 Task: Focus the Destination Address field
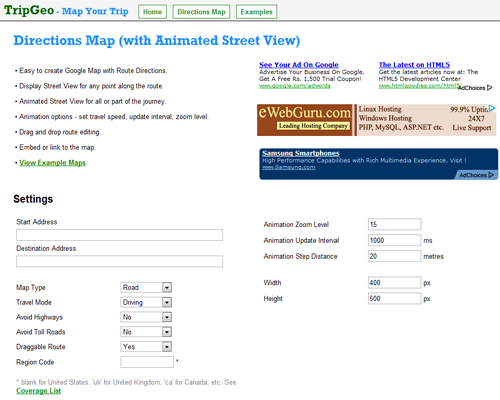(x=119, y=261)
